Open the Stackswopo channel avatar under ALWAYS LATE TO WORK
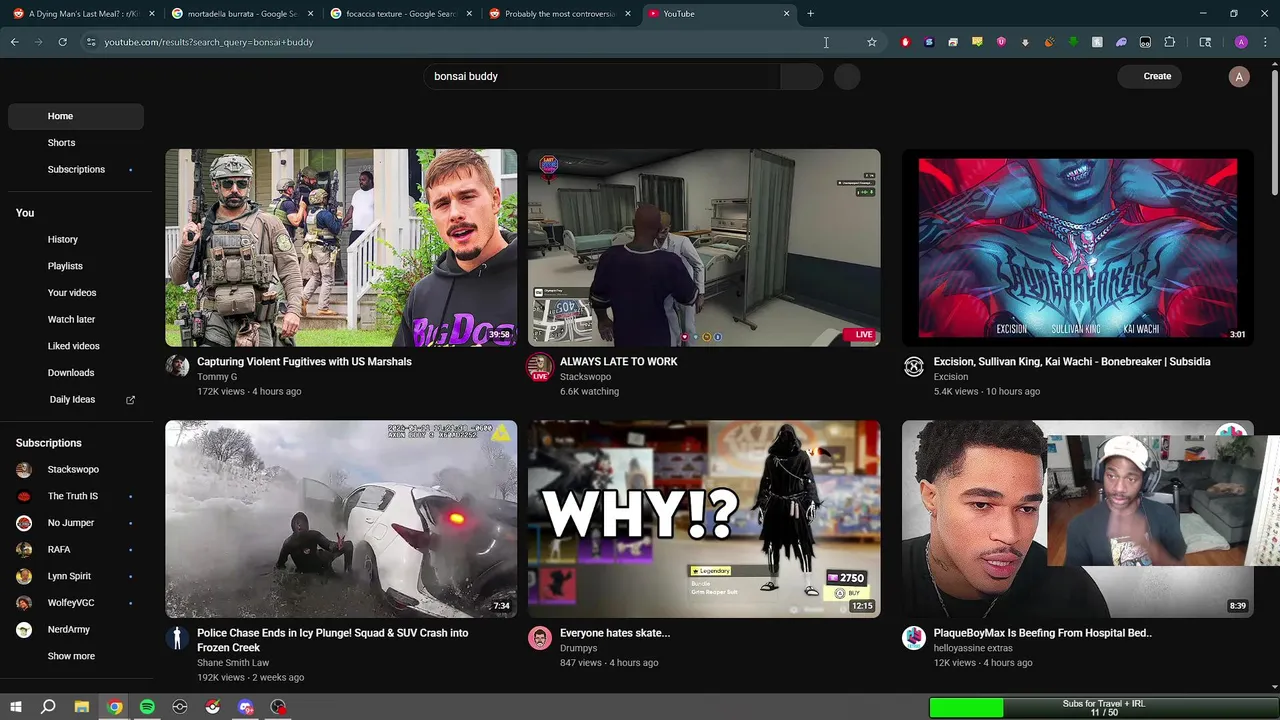The height and width of the screenshot is (720, 1280). pyautogui.click(x=540, y=366)
